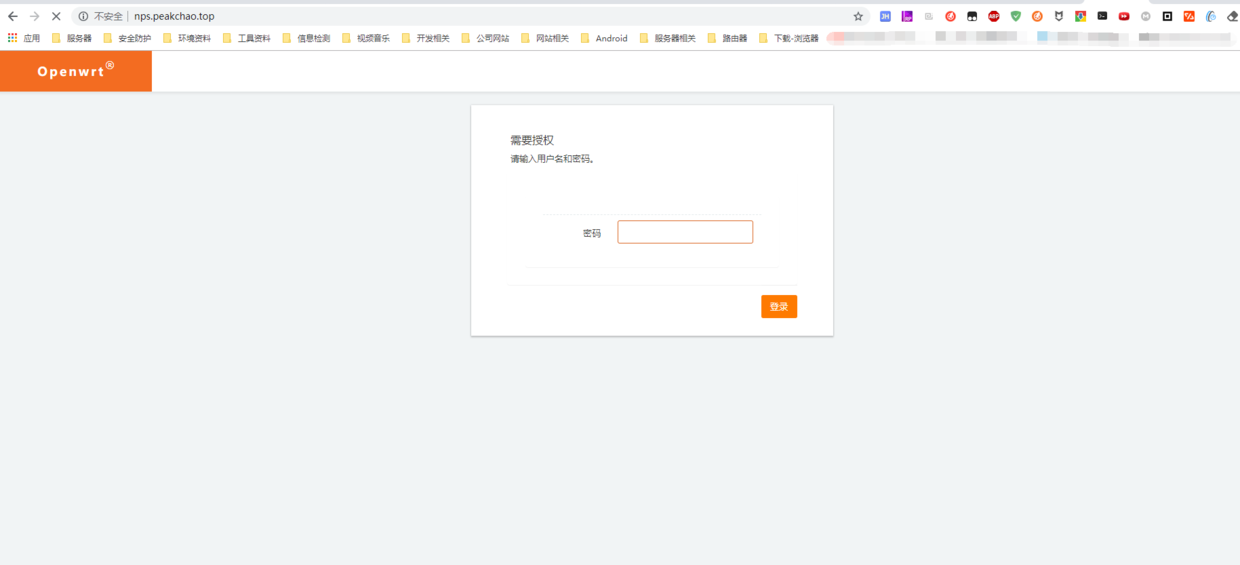This screenshot has height=565, width=1240.
Task: Open the apps grid 应用 shortcut
Action: [x=24, y=38]
